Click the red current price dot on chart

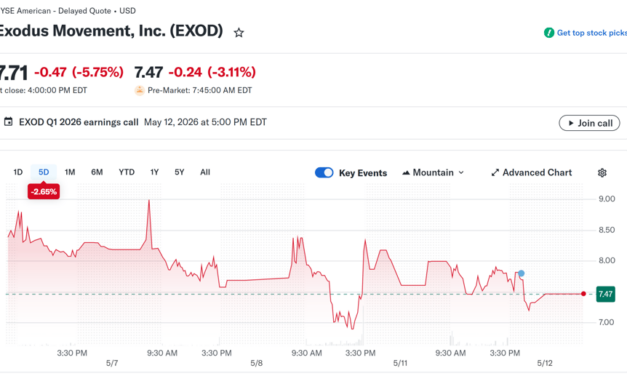pos(583,294)
